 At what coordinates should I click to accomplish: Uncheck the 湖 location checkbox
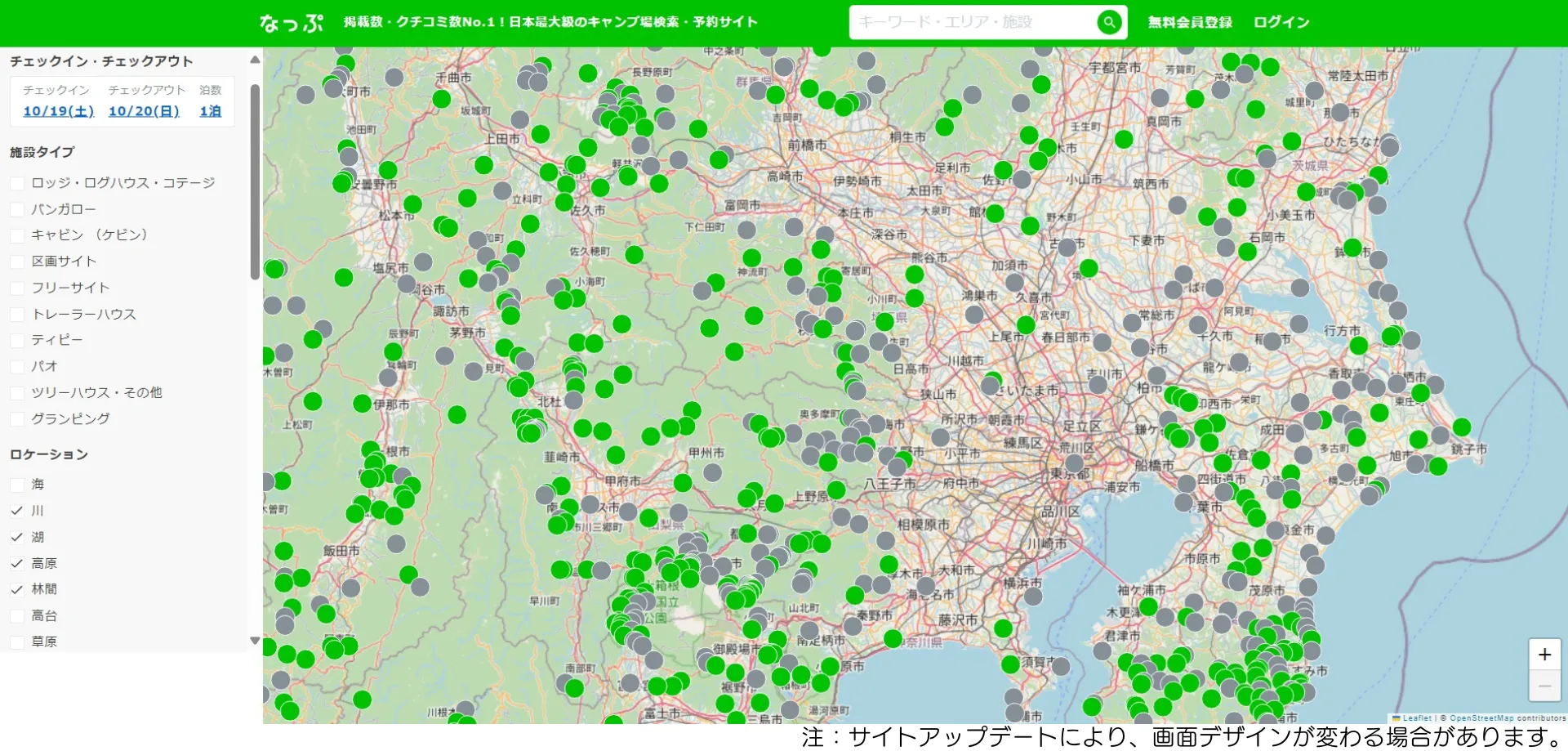pos(17,537)
